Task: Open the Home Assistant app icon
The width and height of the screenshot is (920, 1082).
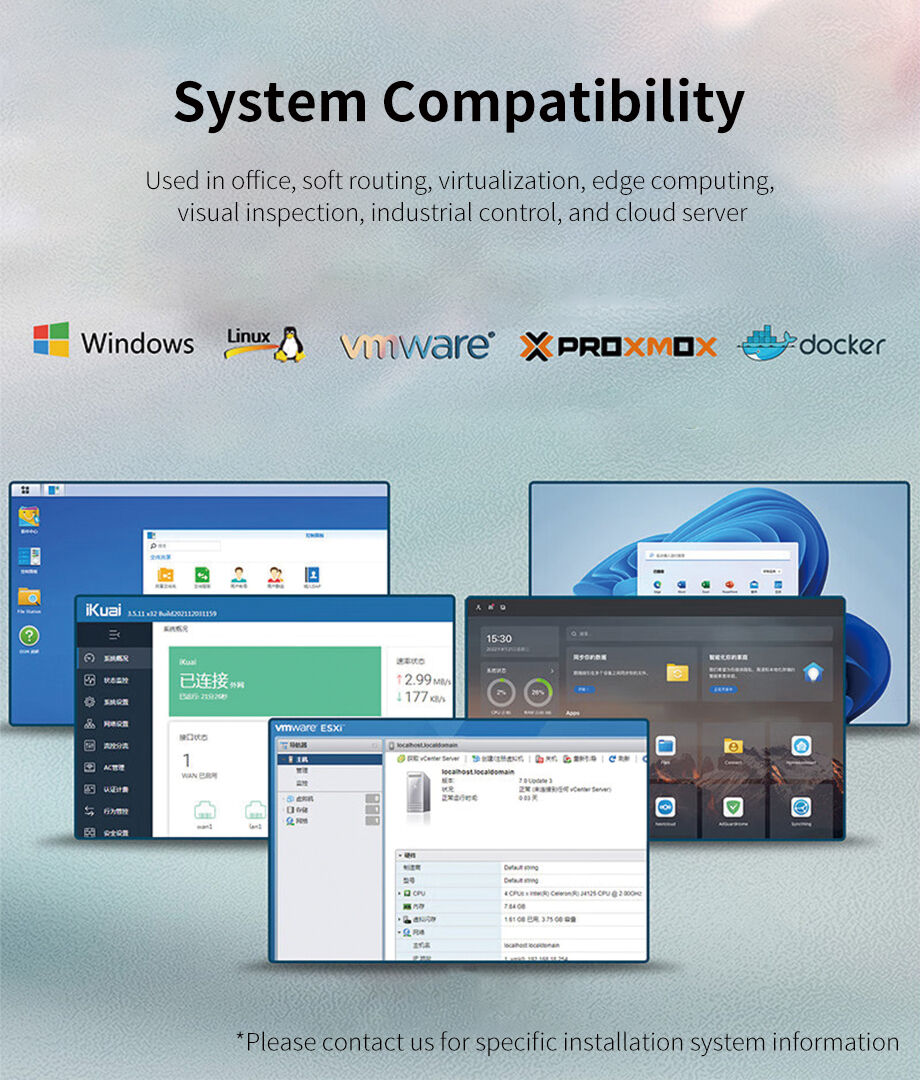Action: [800, 746]
